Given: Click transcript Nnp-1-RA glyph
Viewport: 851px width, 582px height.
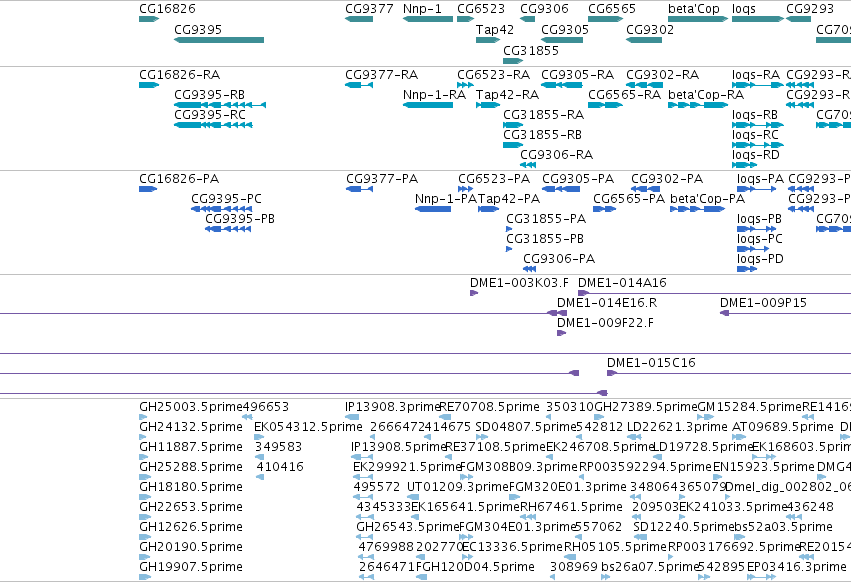Looking at the screenshot, I should click(x=428, y=105).
